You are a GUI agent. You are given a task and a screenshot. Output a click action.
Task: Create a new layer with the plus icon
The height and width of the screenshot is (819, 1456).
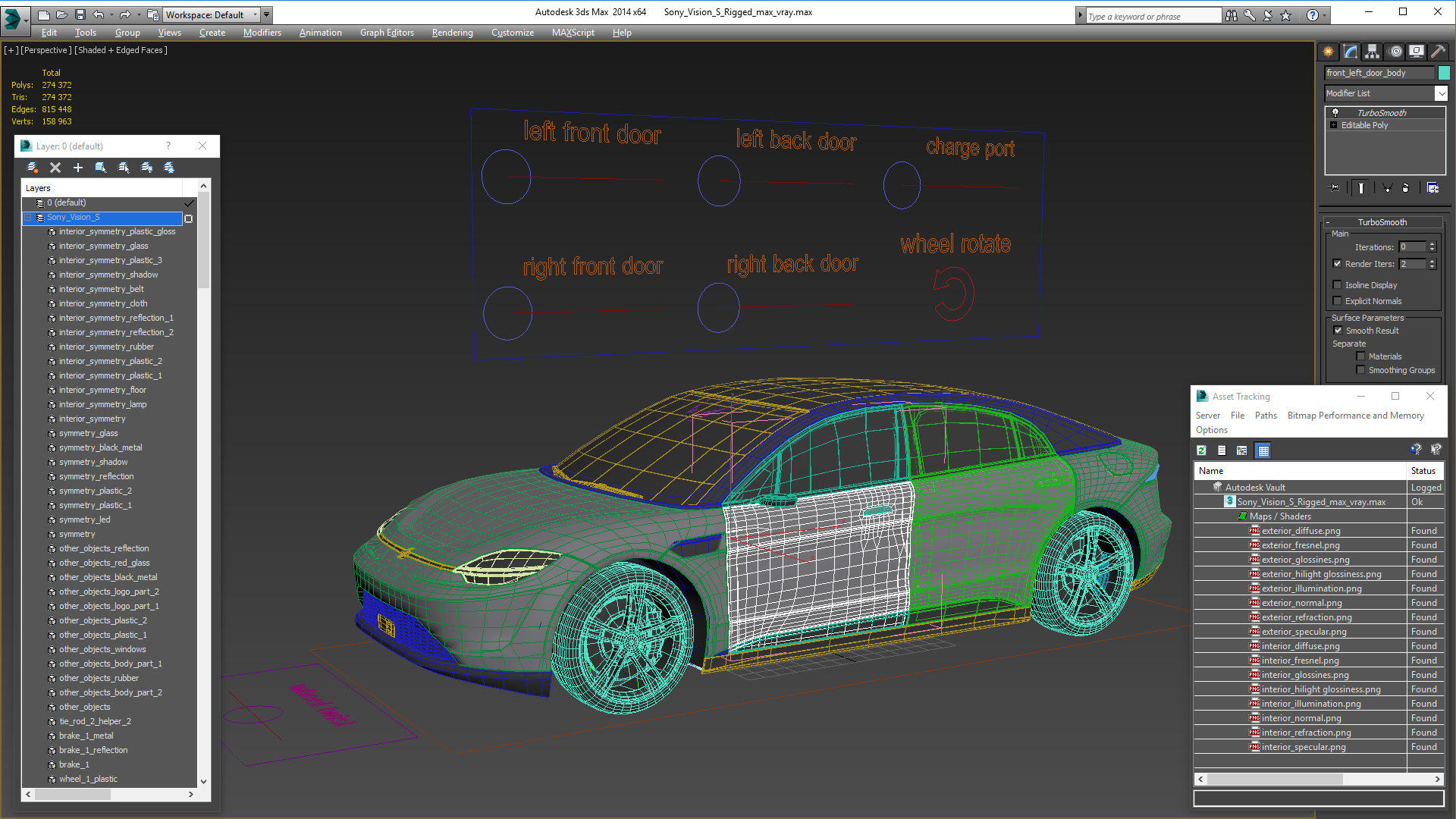pyautogui.click(x=78, y=168)
